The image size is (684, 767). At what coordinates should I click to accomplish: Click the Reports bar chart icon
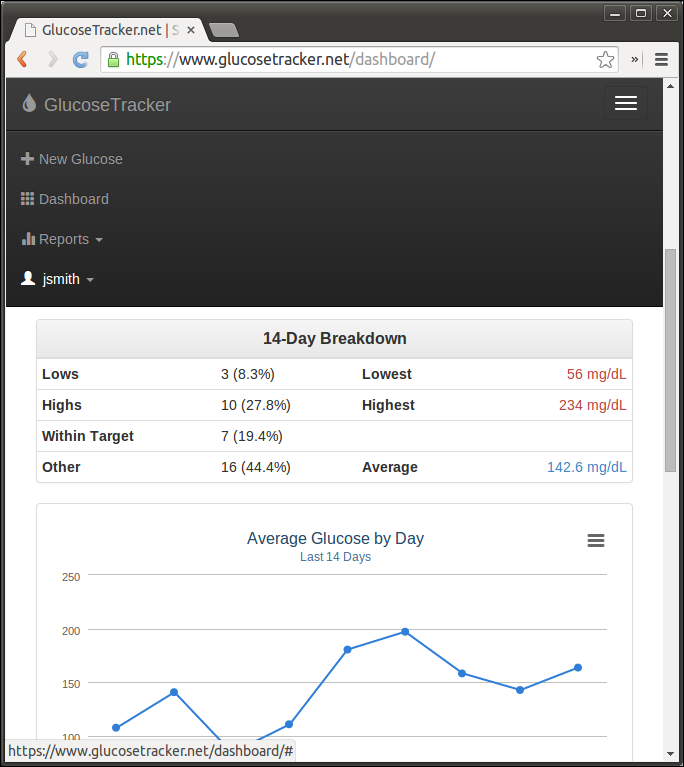coord(28,239)
